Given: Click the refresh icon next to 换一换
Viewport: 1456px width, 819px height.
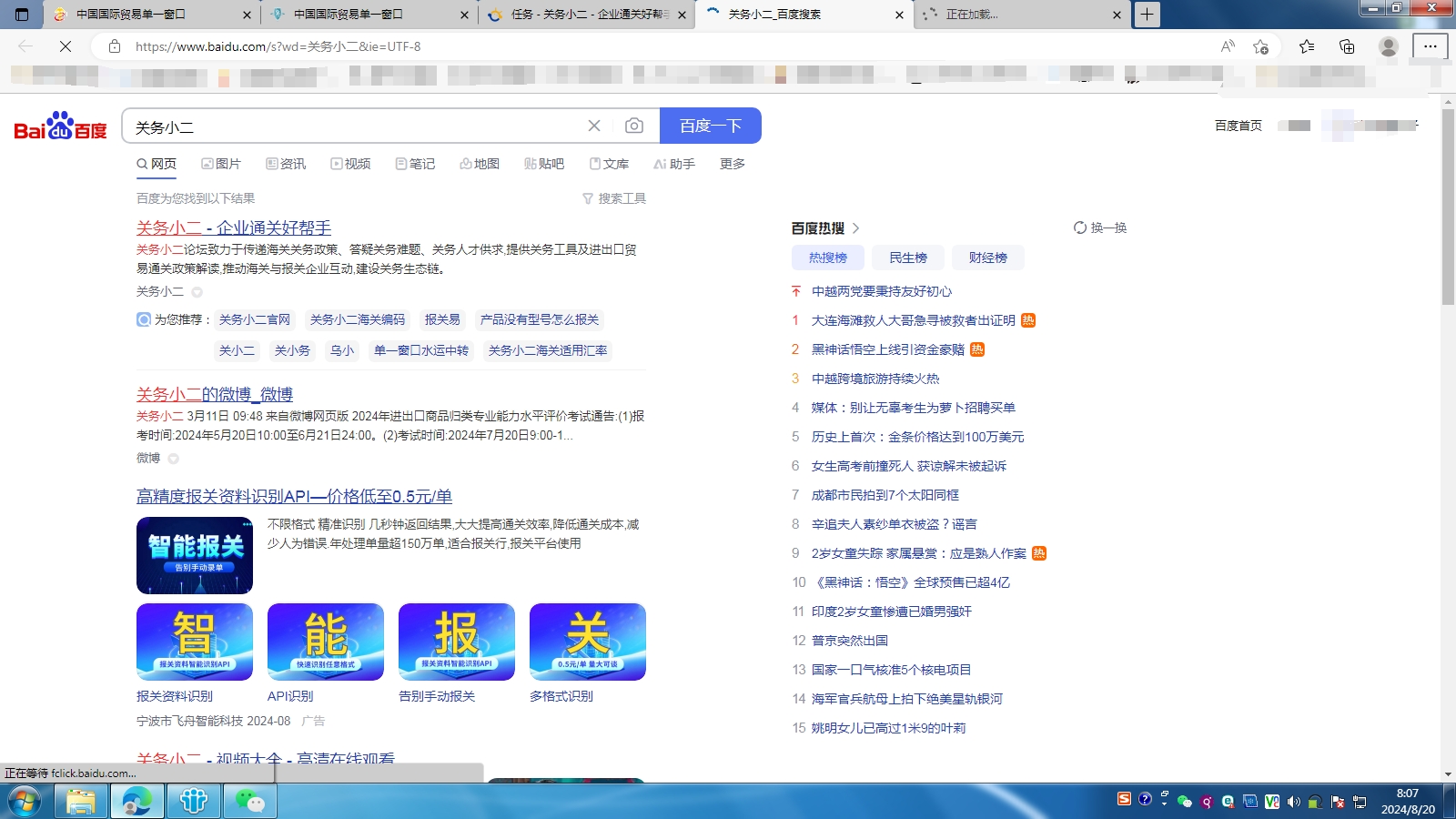Looking at the screenshot, I should point(1080,227).
